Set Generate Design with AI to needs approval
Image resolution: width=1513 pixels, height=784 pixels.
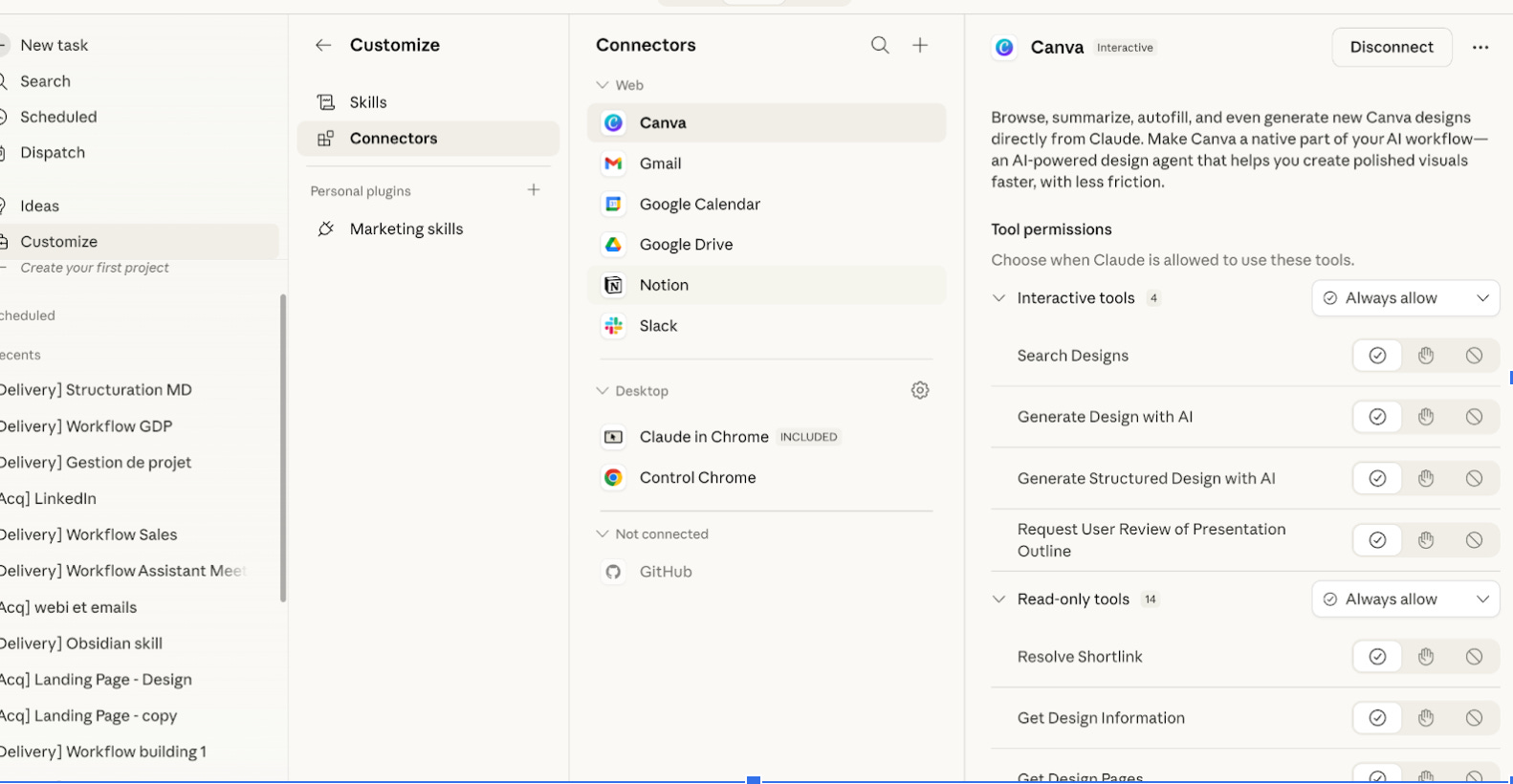point(1426,417)
